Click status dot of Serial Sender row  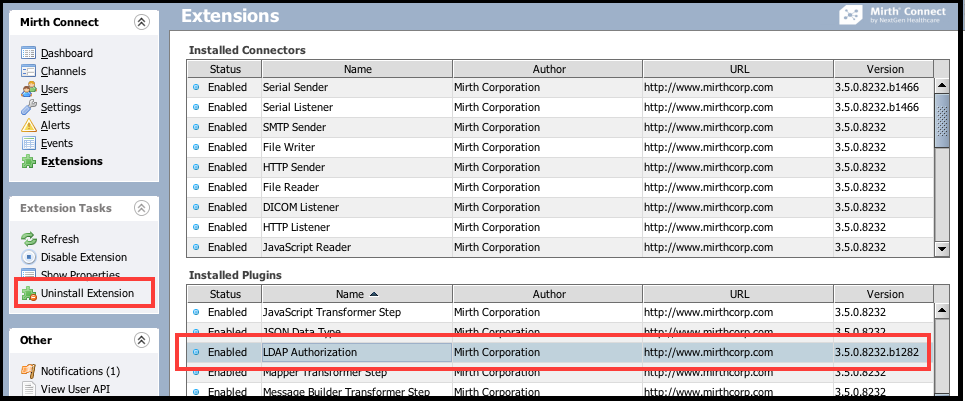point(196,87)
